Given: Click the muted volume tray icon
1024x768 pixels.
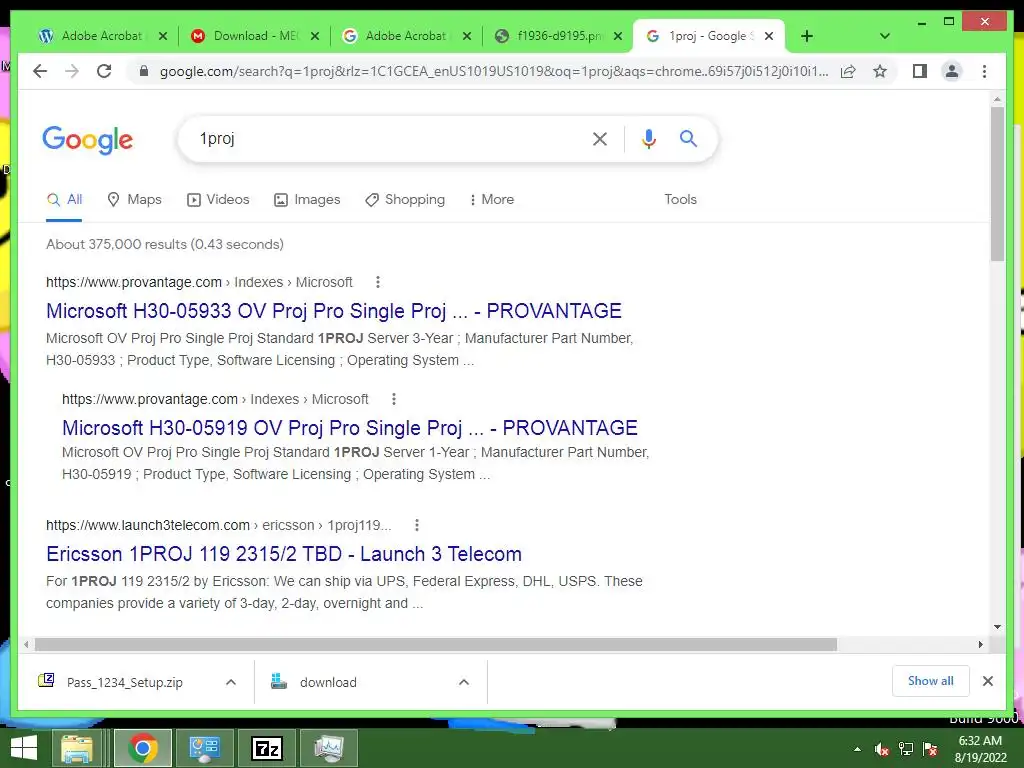Looking at the screenshot, I should pos(882,749).
